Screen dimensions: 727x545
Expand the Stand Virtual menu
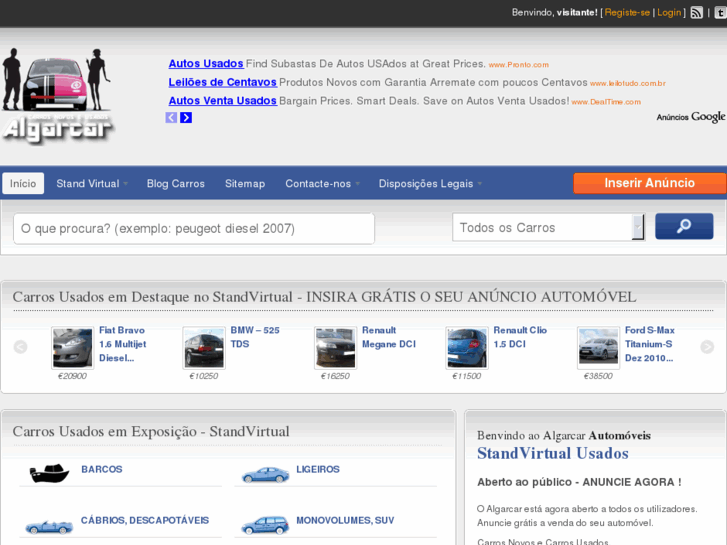[92, 184]
